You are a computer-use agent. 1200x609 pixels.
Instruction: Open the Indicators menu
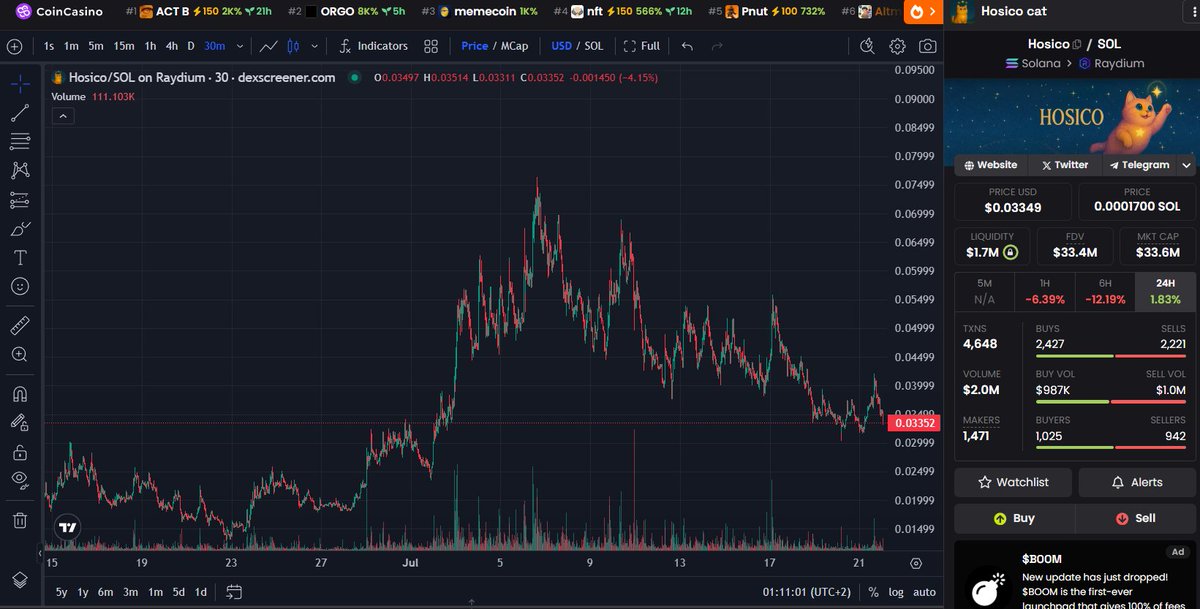[x=374, y=46]
